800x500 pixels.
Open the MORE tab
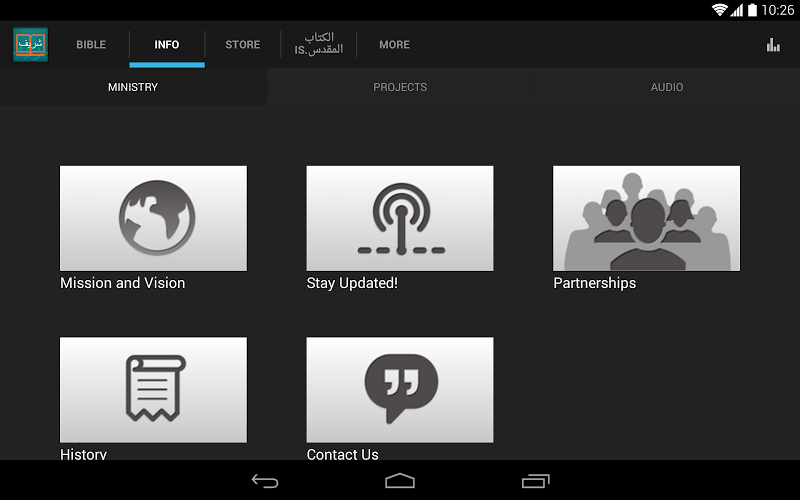(394, 45)
